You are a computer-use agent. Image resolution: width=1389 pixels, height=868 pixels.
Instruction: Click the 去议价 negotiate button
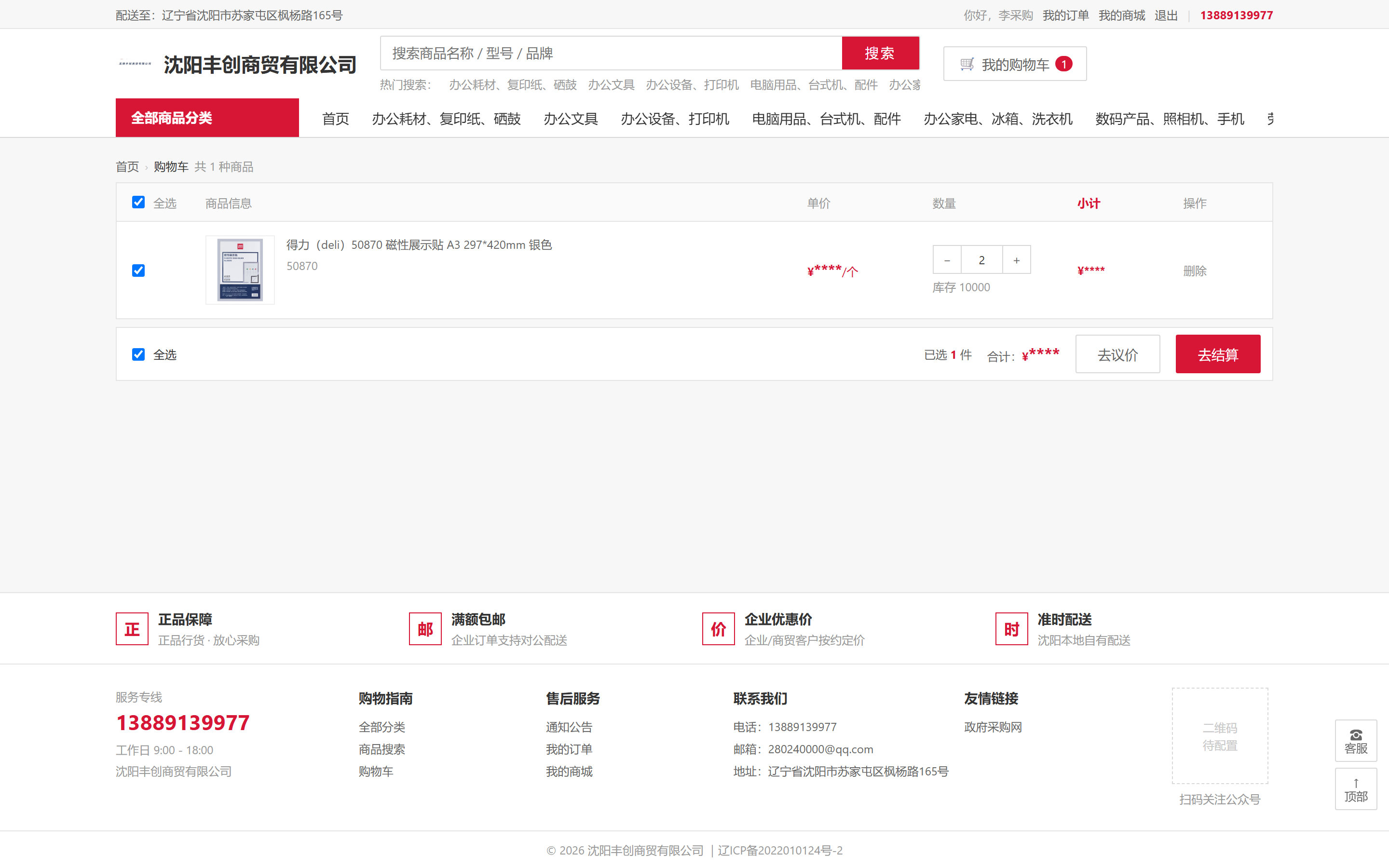(x=1117, y=354)
